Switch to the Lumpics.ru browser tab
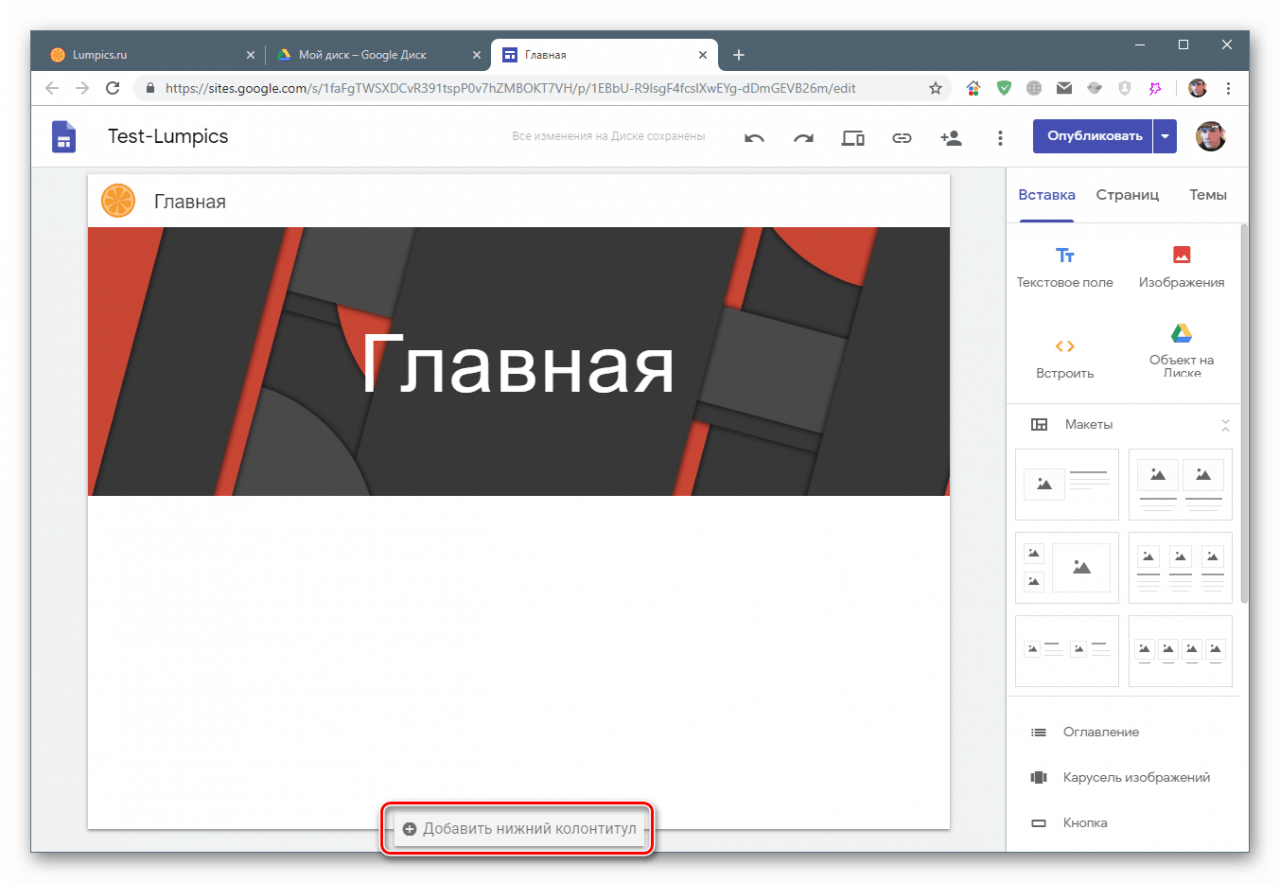Image resolution: width=1280 pixels, height=883 pixels. click(x=148, y=55)
